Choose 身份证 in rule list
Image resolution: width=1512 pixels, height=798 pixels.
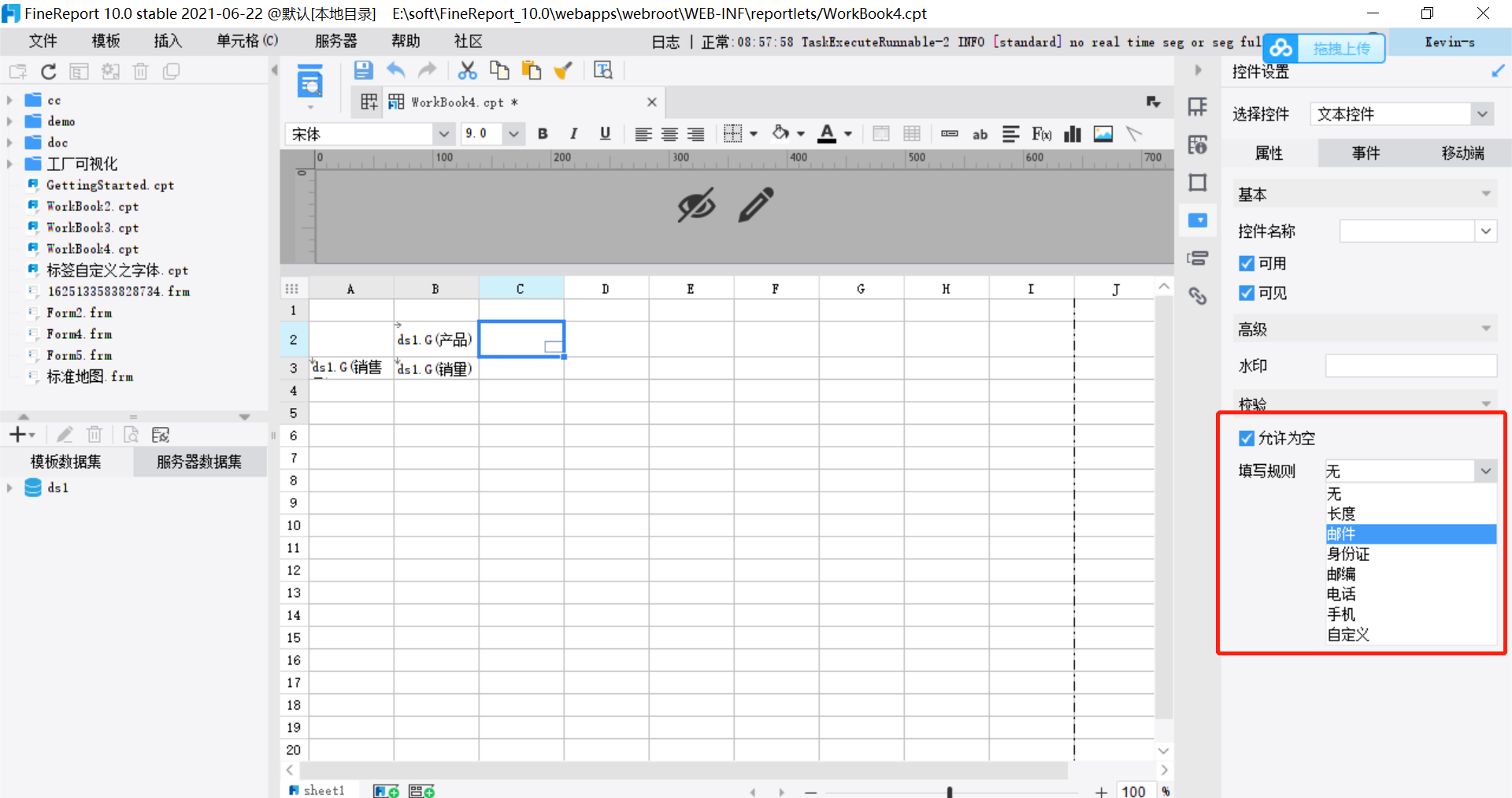coord(1410,554)
